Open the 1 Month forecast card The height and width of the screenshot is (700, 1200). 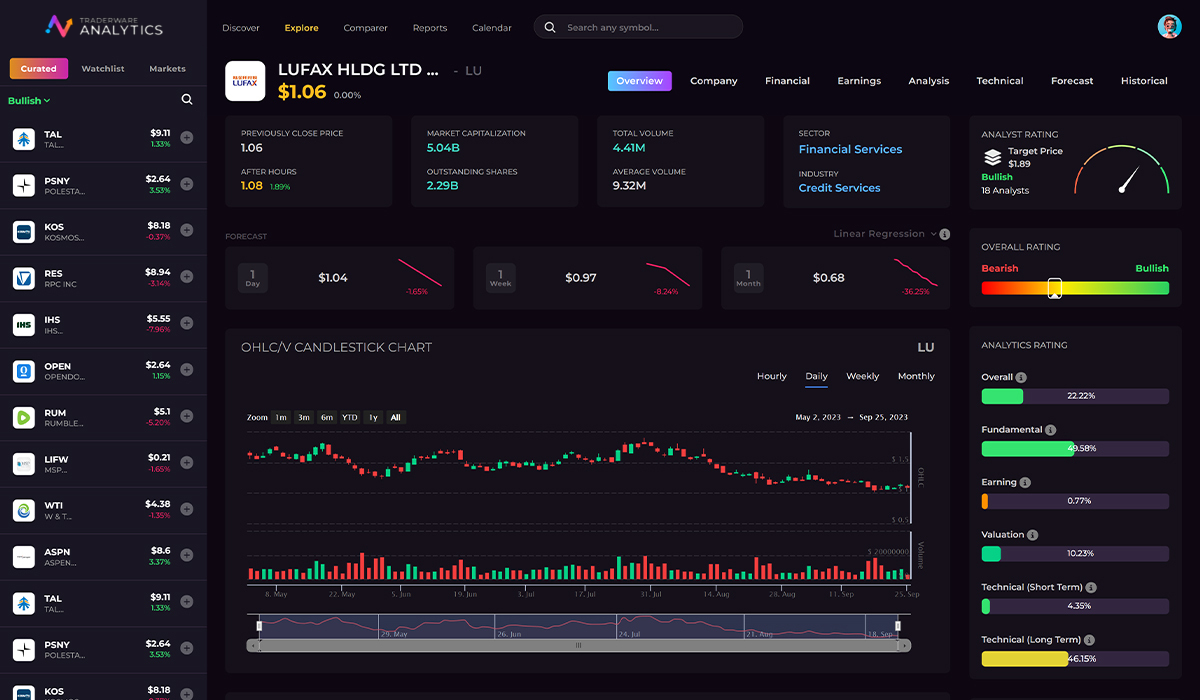click(x=835, y=278)
